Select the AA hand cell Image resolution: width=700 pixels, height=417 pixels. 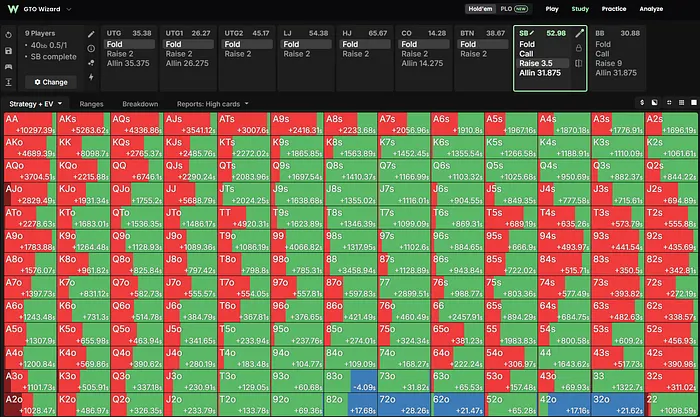(30, 124)
